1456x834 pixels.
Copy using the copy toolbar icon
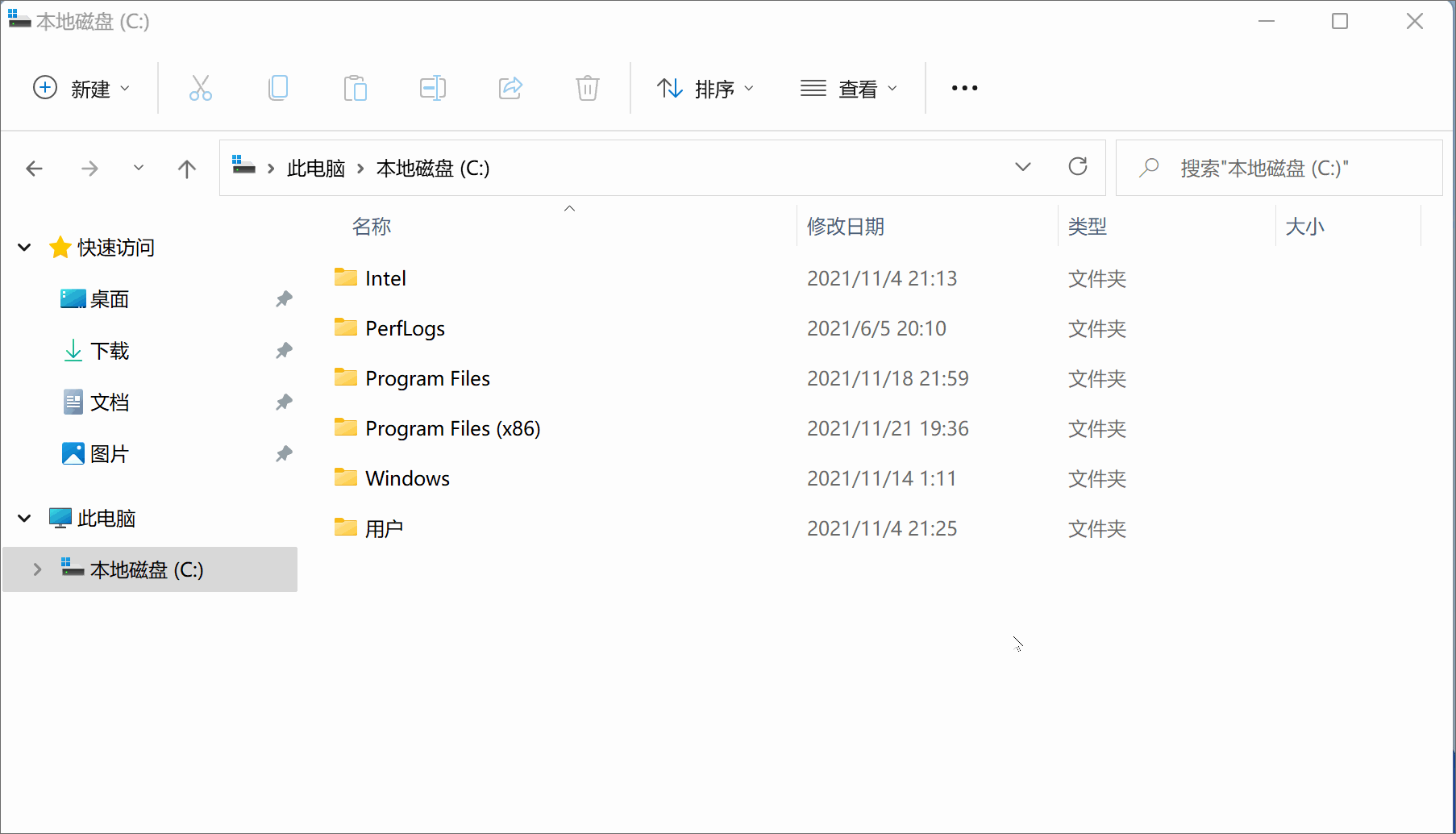(278, 88)
